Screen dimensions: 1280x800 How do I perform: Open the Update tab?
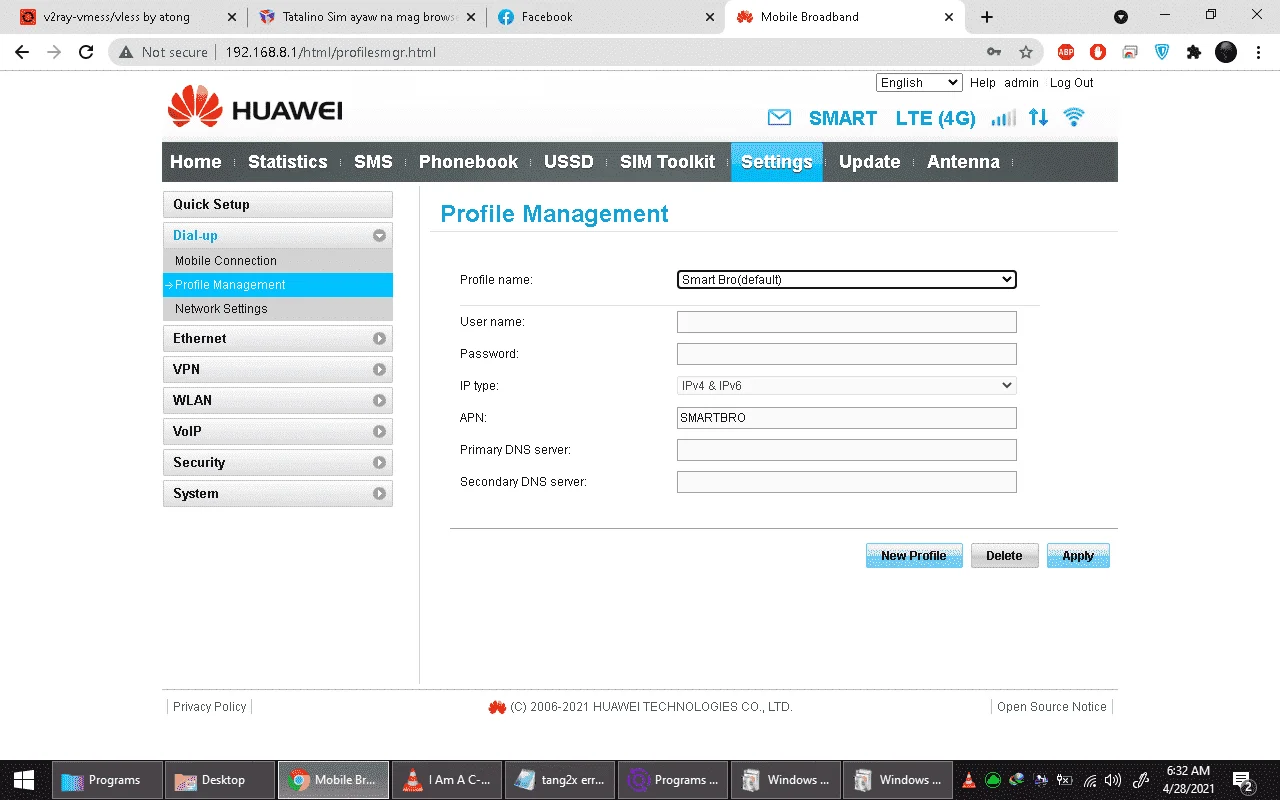(x=869, y=162)
